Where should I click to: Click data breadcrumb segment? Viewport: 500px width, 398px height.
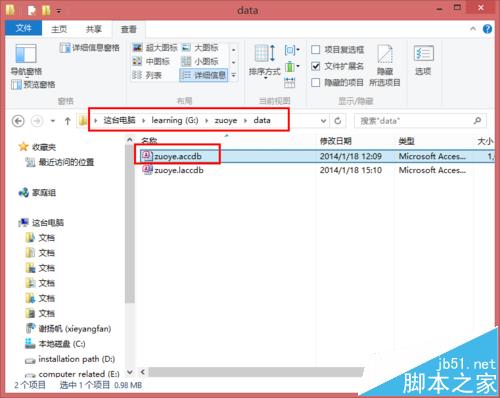pyautogui.click(x=262, y=120)
